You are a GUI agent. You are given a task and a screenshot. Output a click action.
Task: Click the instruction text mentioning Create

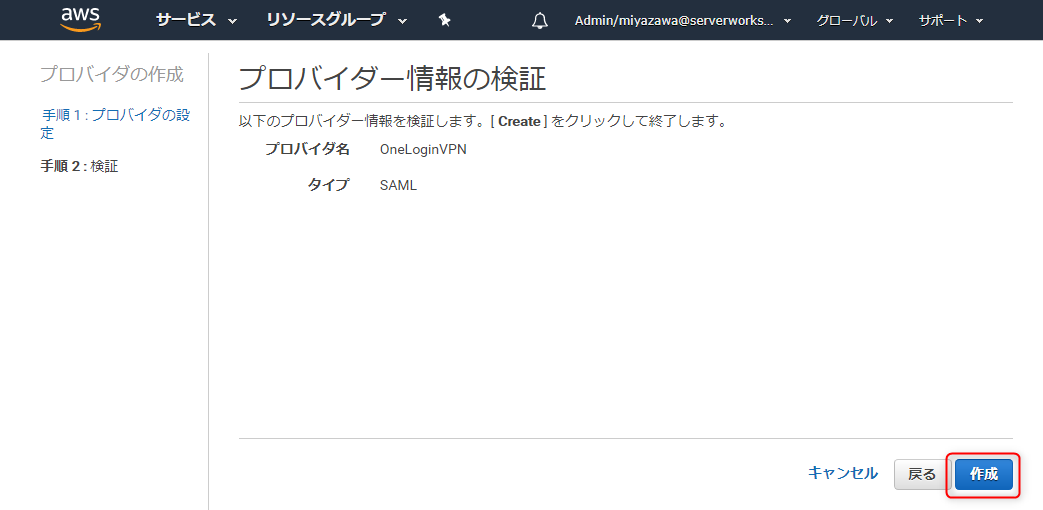click(482, 122)
